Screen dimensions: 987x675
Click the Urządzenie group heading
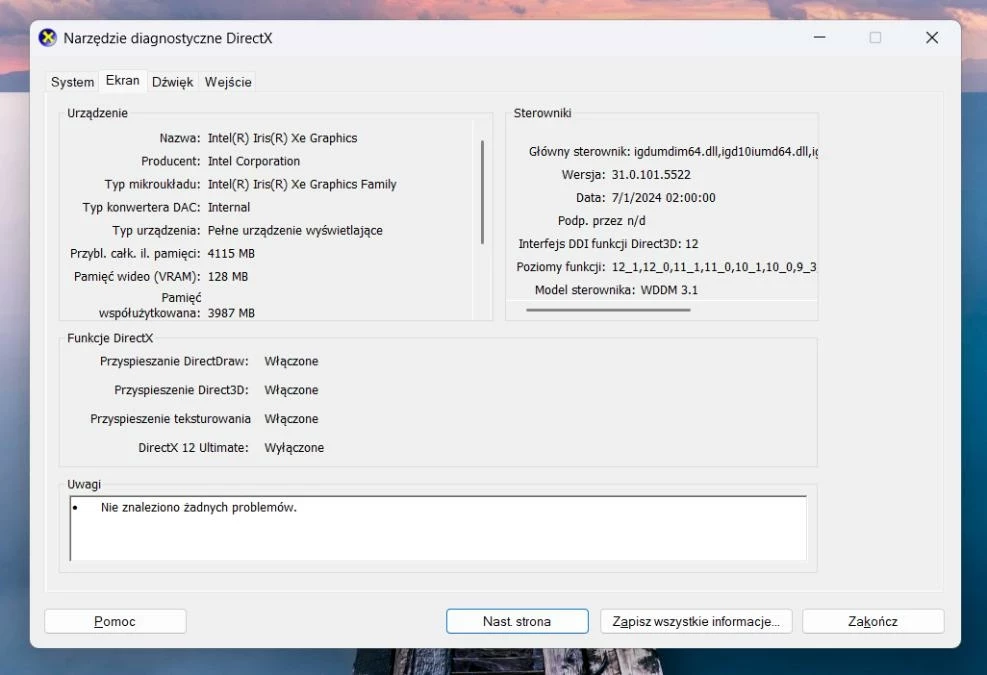[x=98, y=113]
